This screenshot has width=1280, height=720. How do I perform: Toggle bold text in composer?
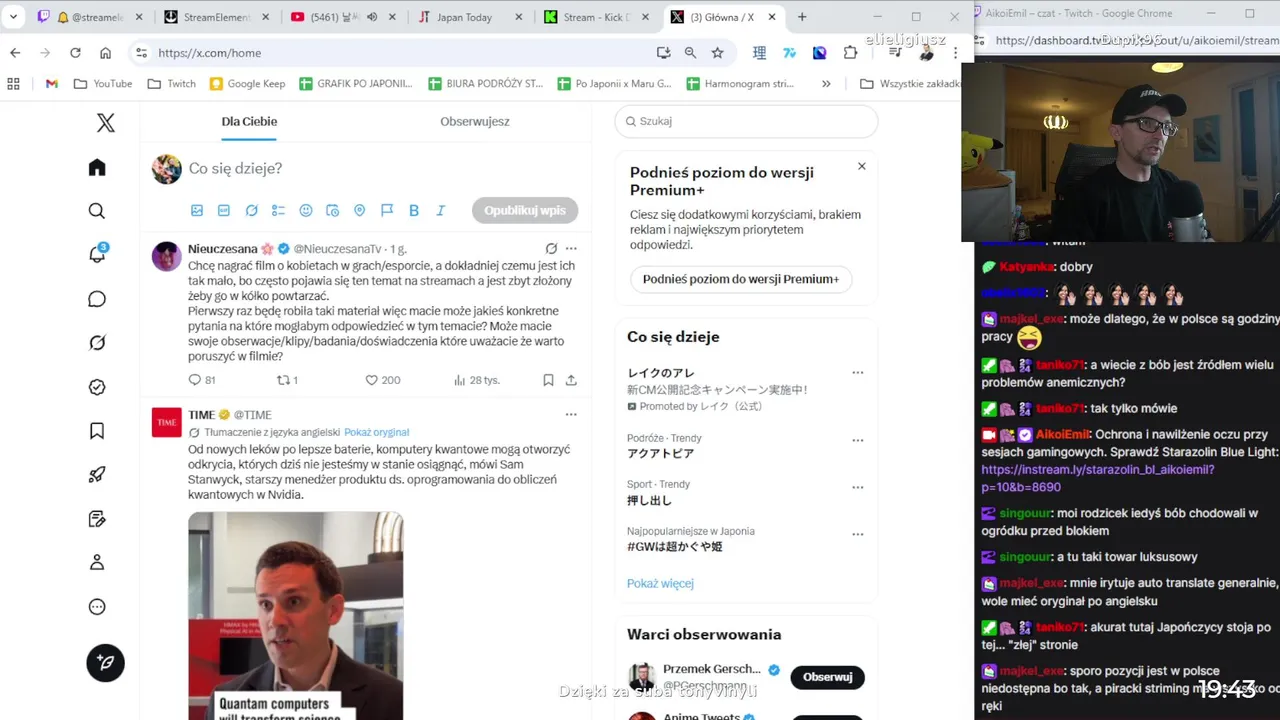point(414,211)
